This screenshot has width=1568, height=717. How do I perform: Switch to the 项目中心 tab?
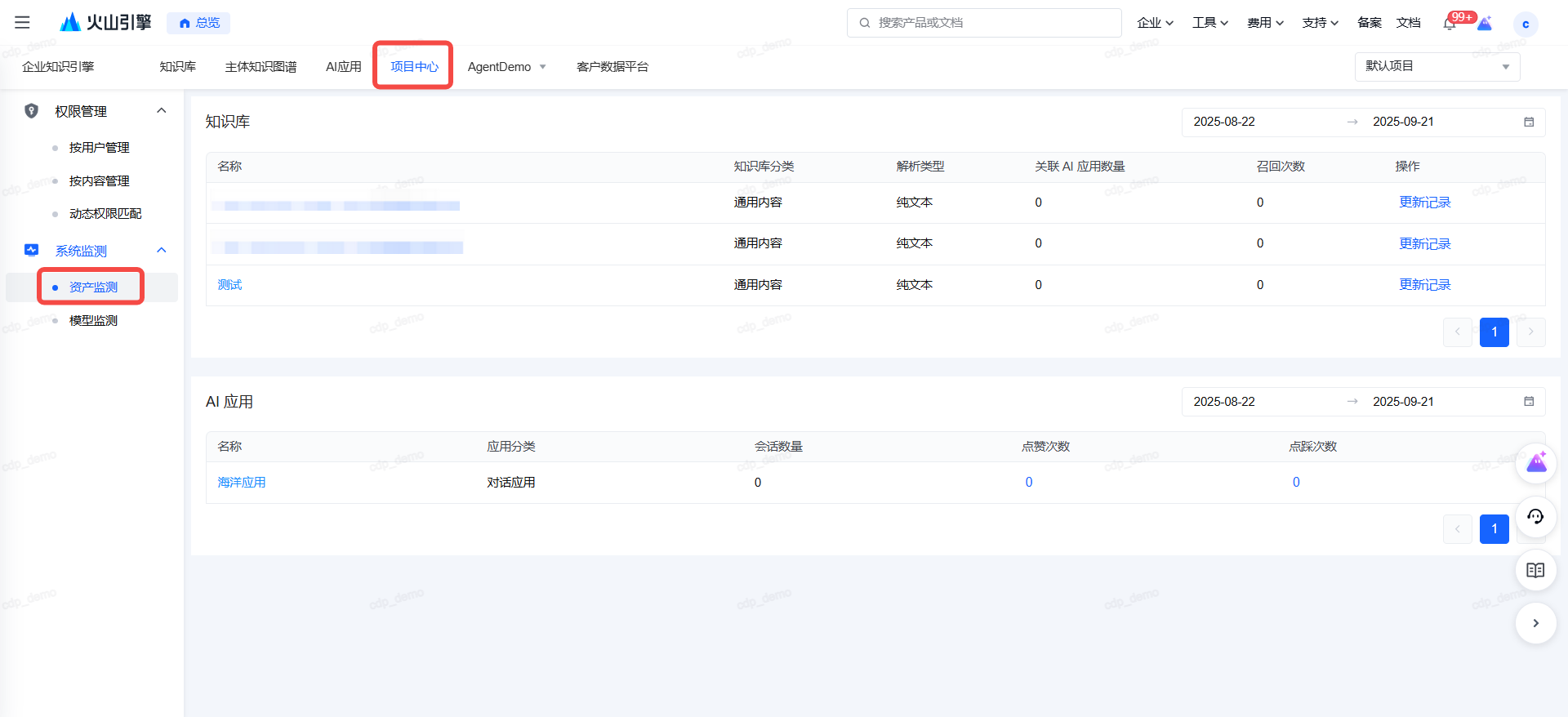(414, 67)
